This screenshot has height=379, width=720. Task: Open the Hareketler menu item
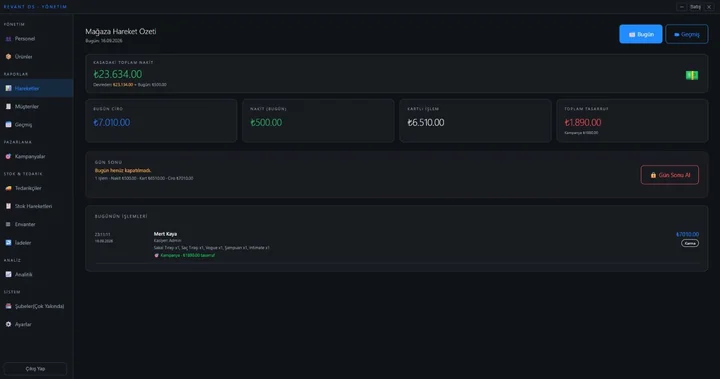(x=37, y=88)
